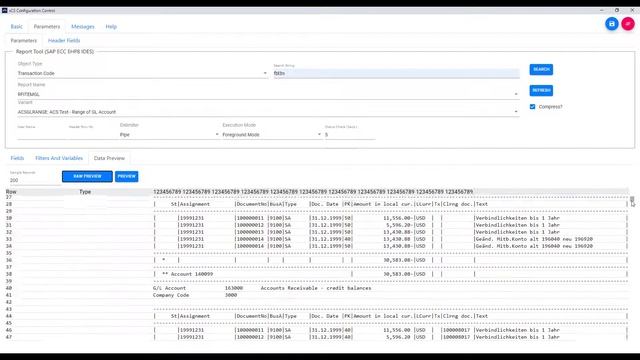Open Execution Mode dropdown showing Foreground Mode

click(x=272, y=135)
